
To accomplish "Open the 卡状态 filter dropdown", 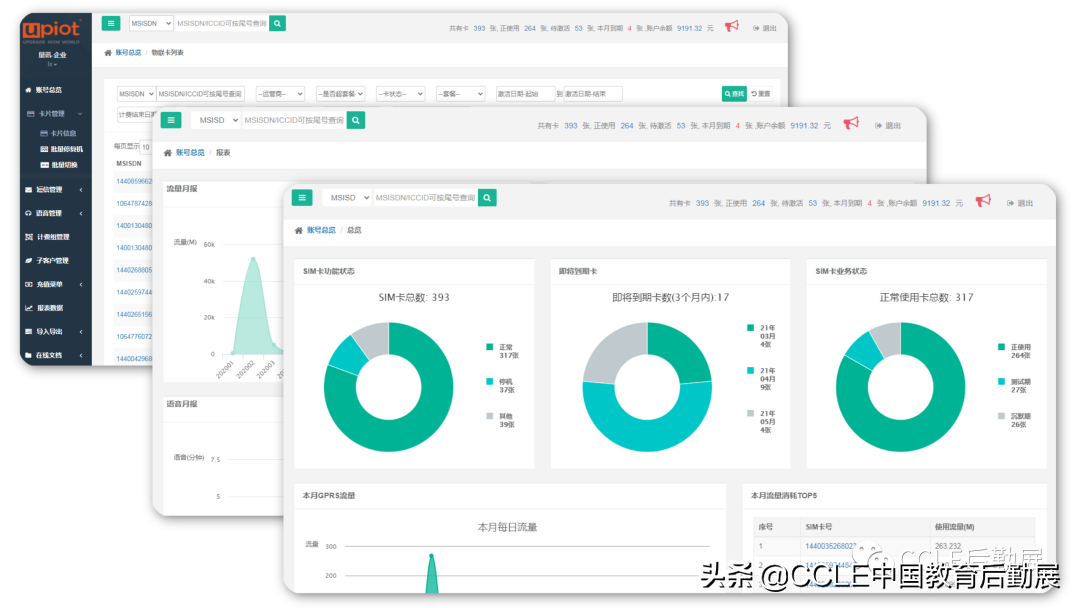I will 400,94.
